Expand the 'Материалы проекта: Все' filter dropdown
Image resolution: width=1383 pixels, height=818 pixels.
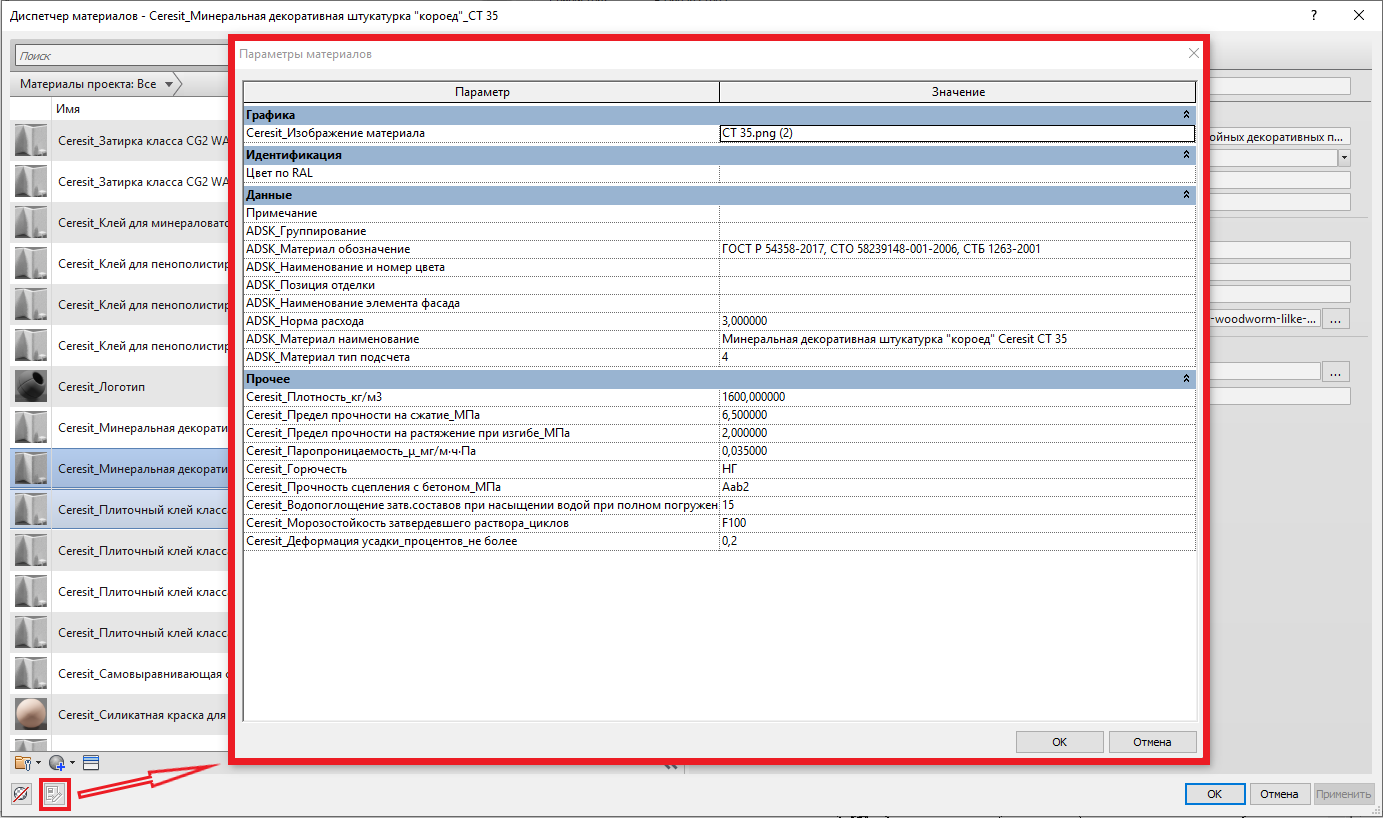point(169,84)
